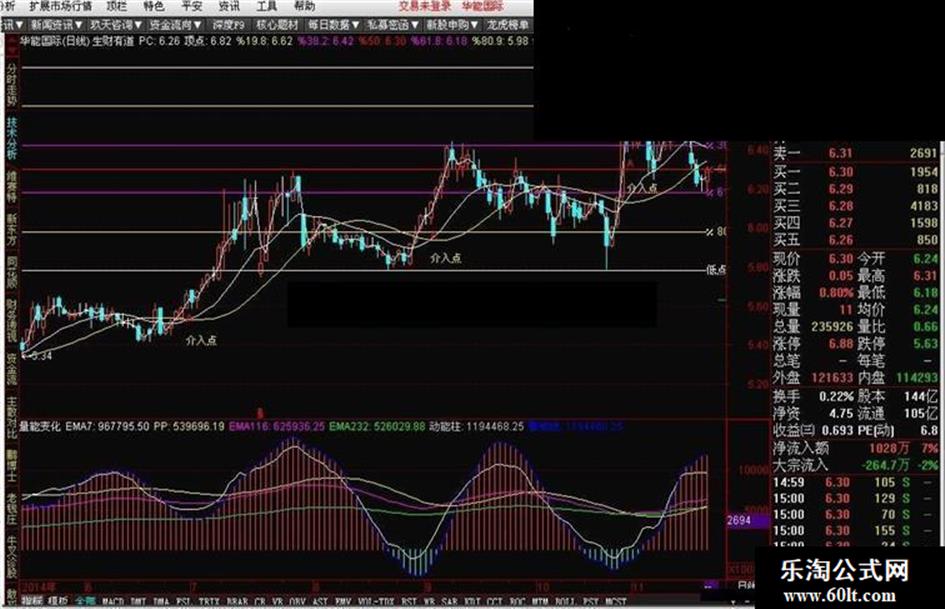This screenshot has width=945, height=609.
Task: Open the 新东方 sidebar tab
Action: [11, 229]
